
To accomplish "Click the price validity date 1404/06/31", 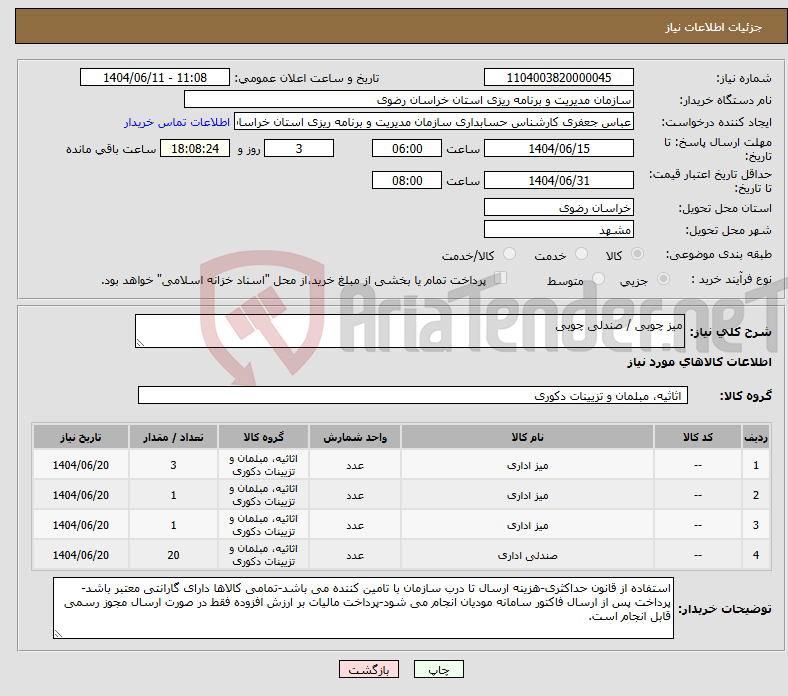I will click(x=558, y=180).
